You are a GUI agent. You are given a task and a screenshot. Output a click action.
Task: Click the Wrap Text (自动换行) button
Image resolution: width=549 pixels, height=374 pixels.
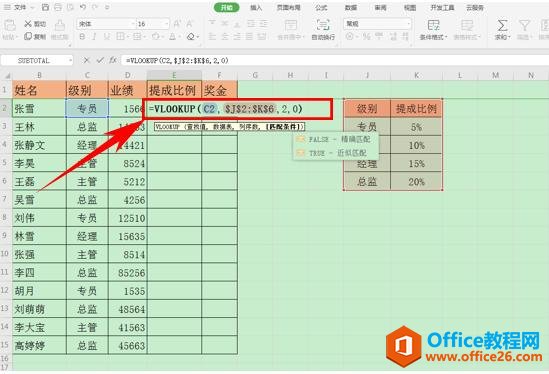point(323,29)
